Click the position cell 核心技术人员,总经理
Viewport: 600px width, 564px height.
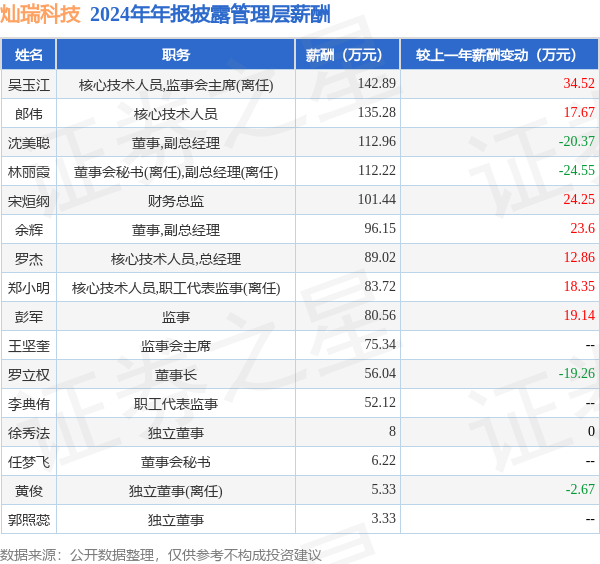tap(176, 259)
